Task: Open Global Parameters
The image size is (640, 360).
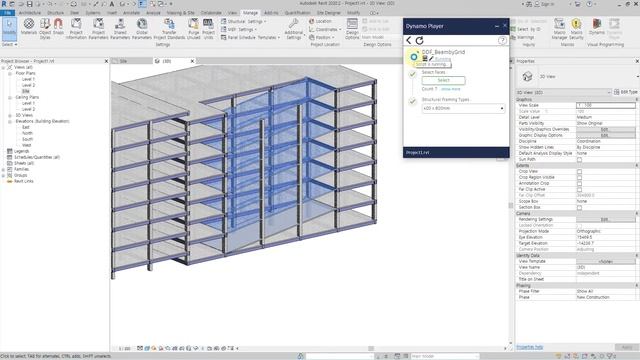Action: coord(142,28)
